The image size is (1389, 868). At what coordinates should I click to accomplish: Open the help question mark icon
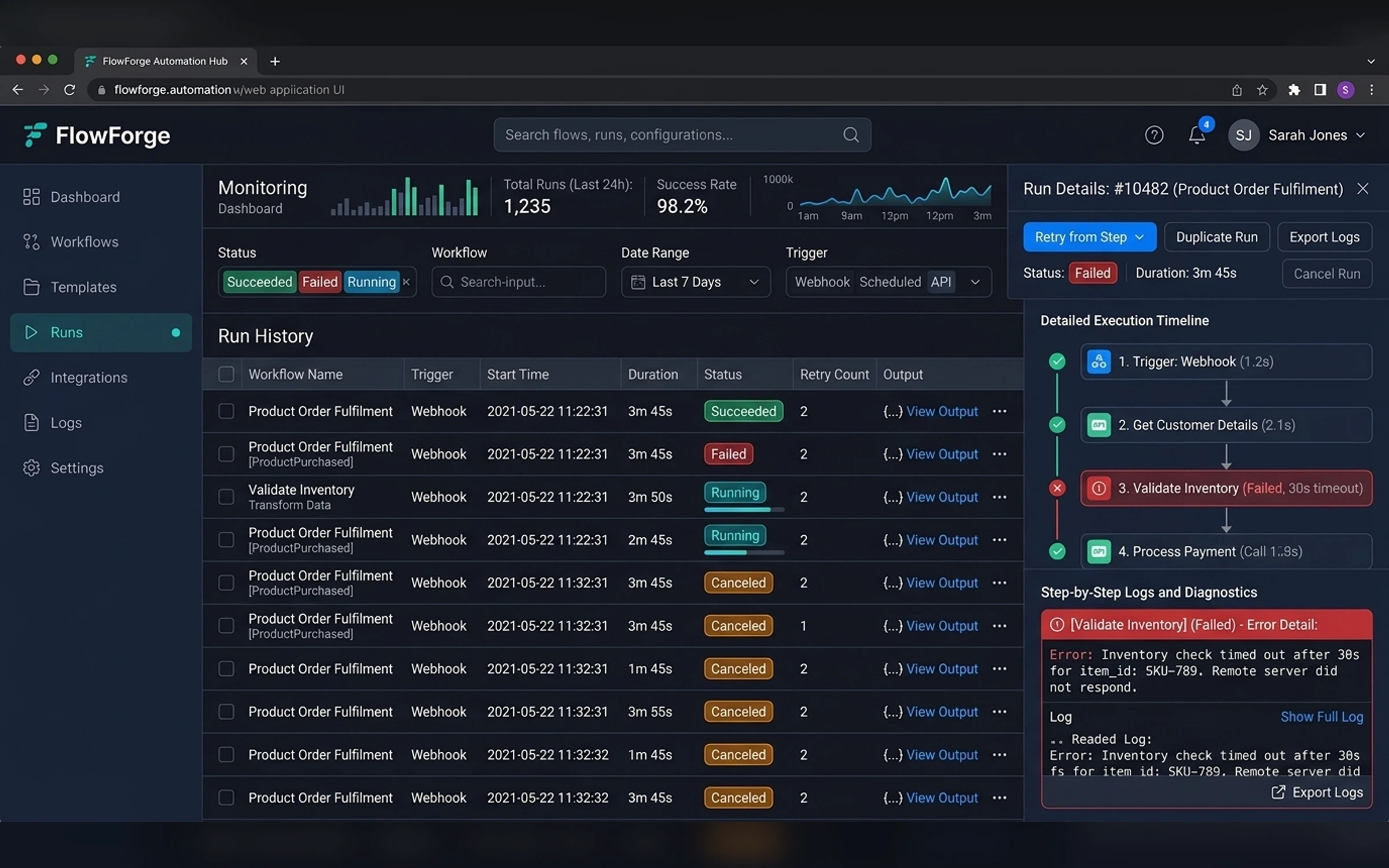point(1153,135)
